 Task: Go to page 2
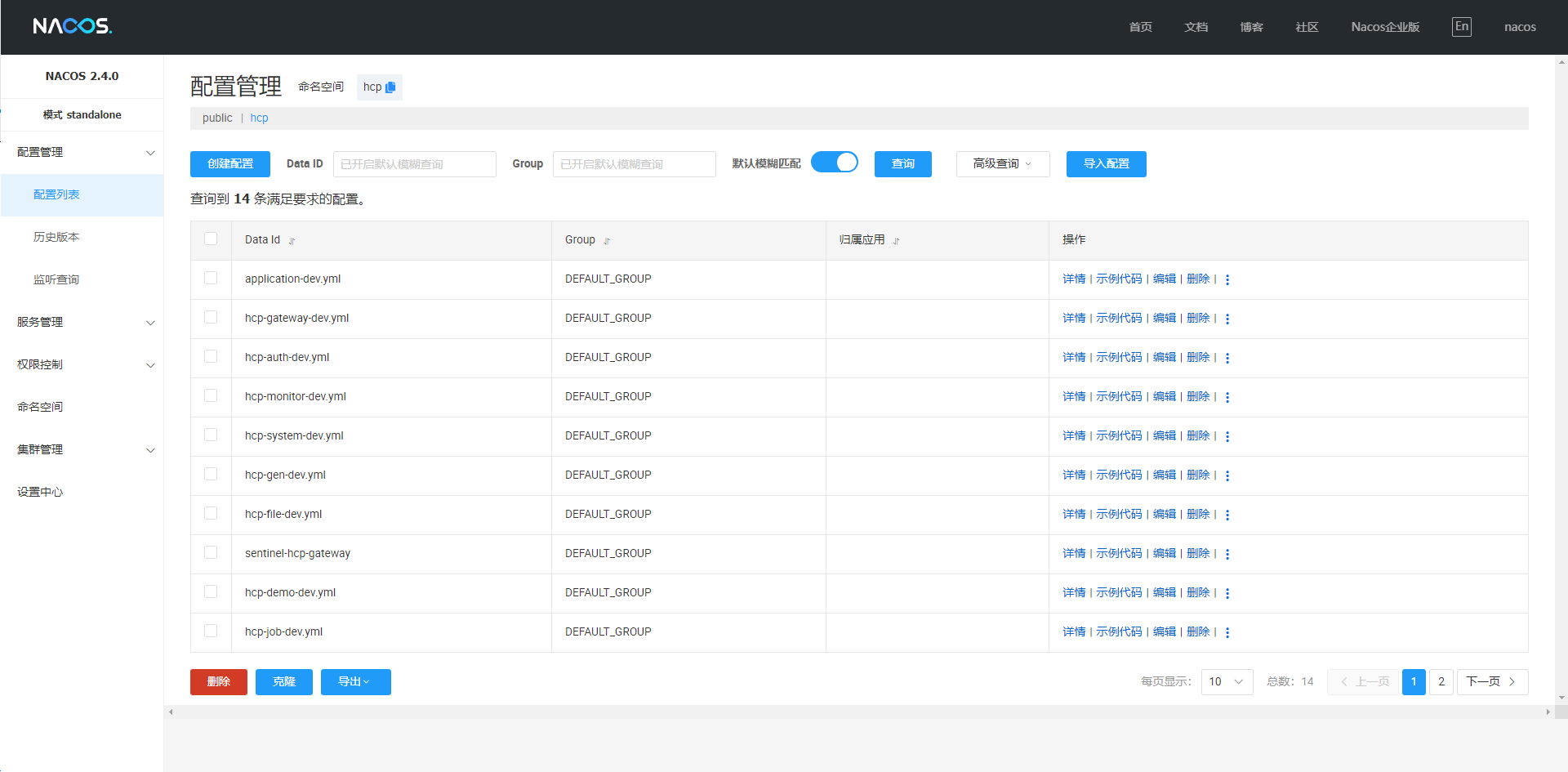click(x=1441, y=682)
